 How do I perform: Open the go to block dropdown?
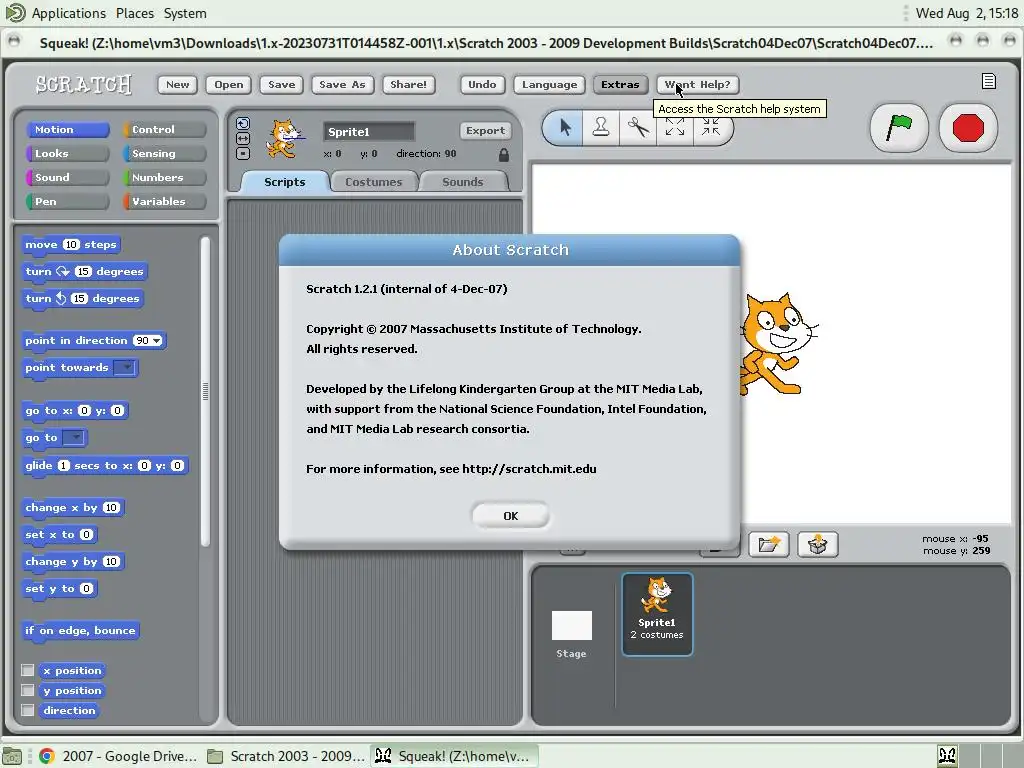tap(73, 438)
